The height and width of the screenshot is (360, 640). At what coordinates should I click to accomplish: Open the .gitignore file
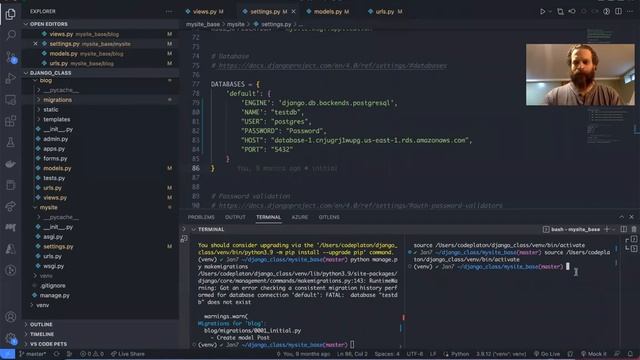click(53, 285)
